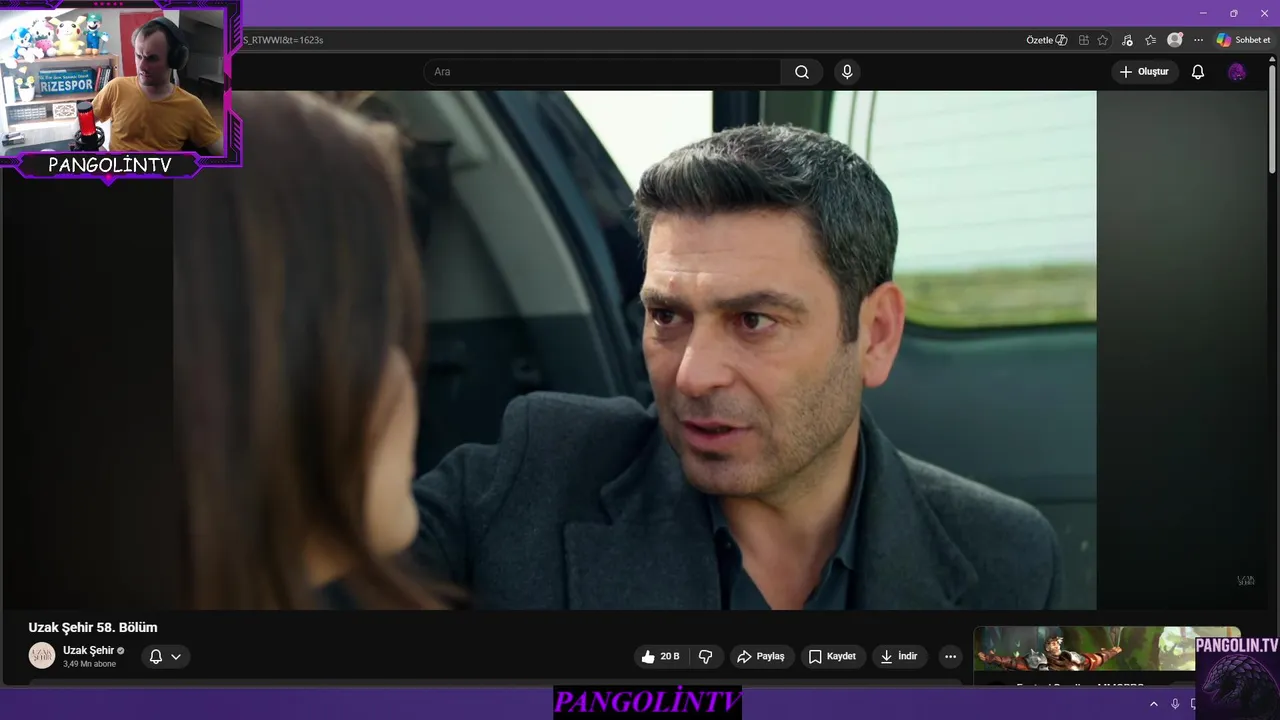The image size is (1280, 720).
Task: Start voice search with microphone icon
Action: pos(847,72)
